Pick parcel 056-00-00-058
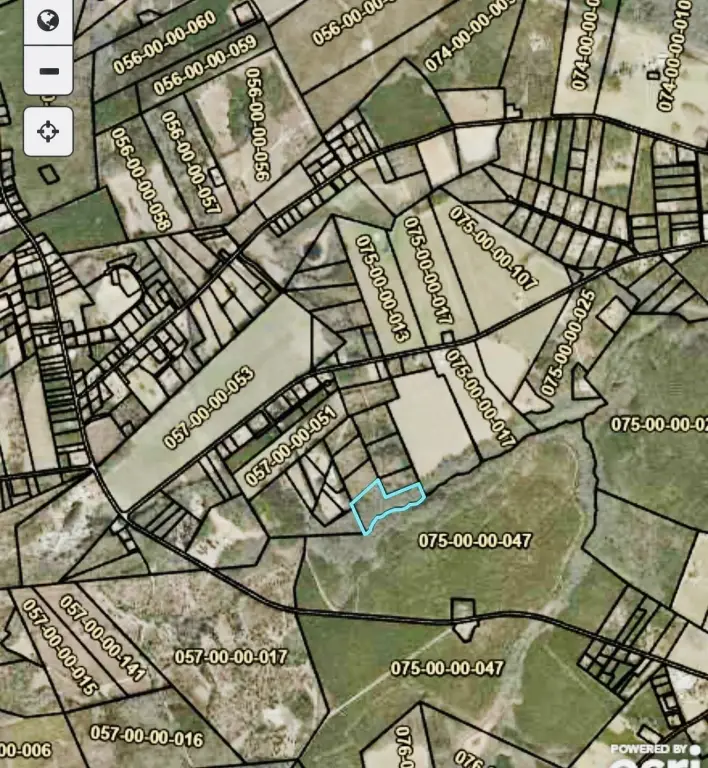This screenshot has width=708, height=768. point(142,178)
